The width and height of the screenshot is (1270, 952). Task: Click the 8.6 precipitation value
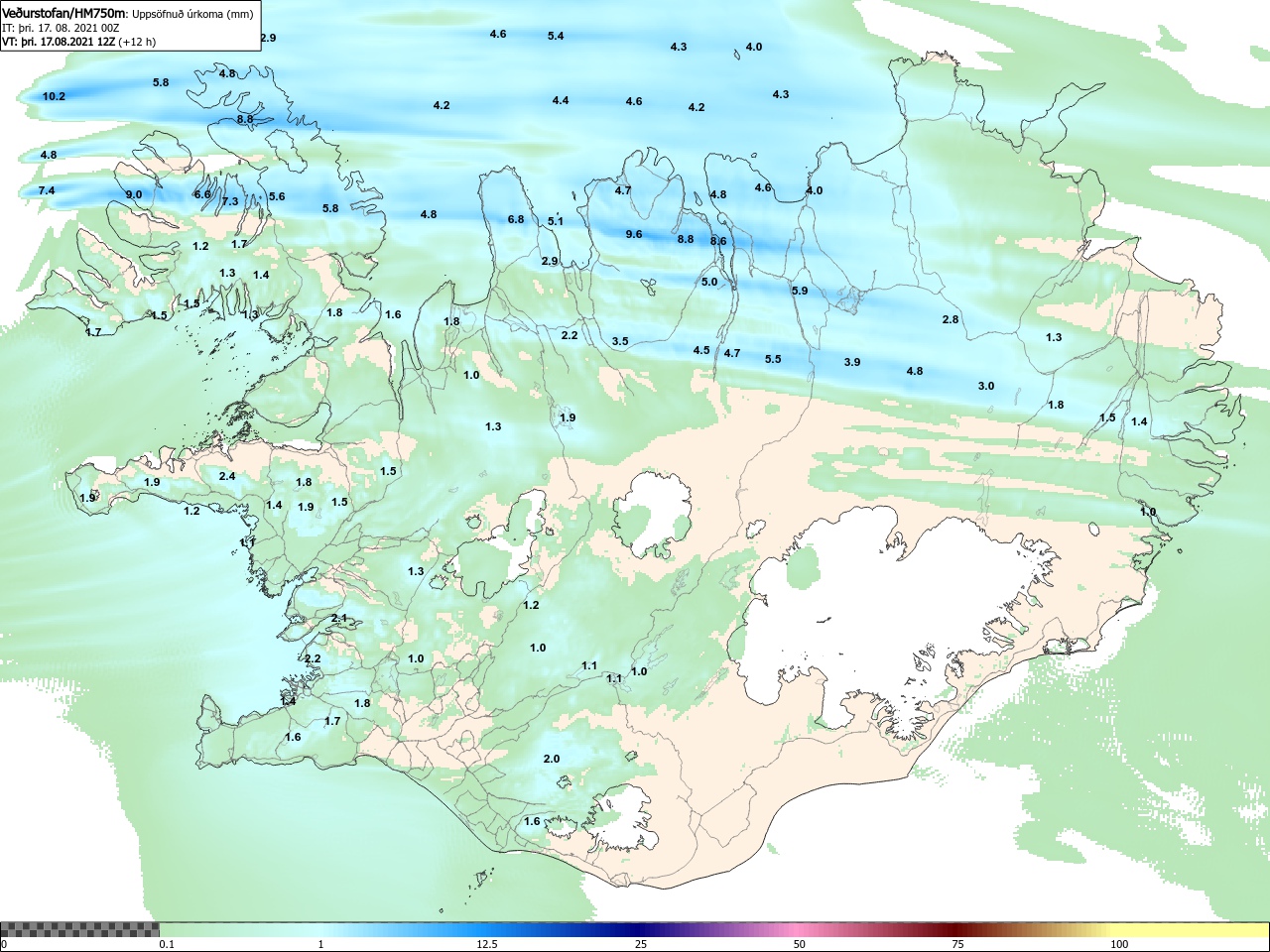click(x=718, y=241)
